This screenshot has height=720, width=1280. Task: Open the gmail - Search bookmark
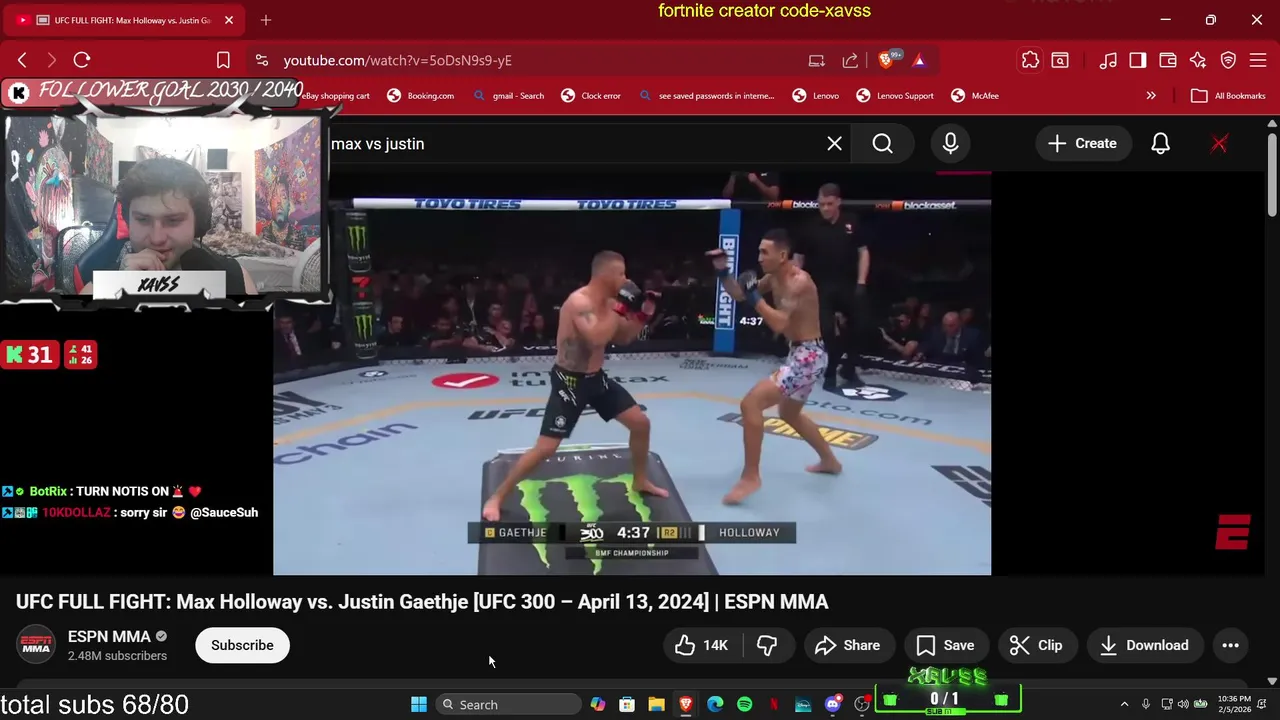509,96
